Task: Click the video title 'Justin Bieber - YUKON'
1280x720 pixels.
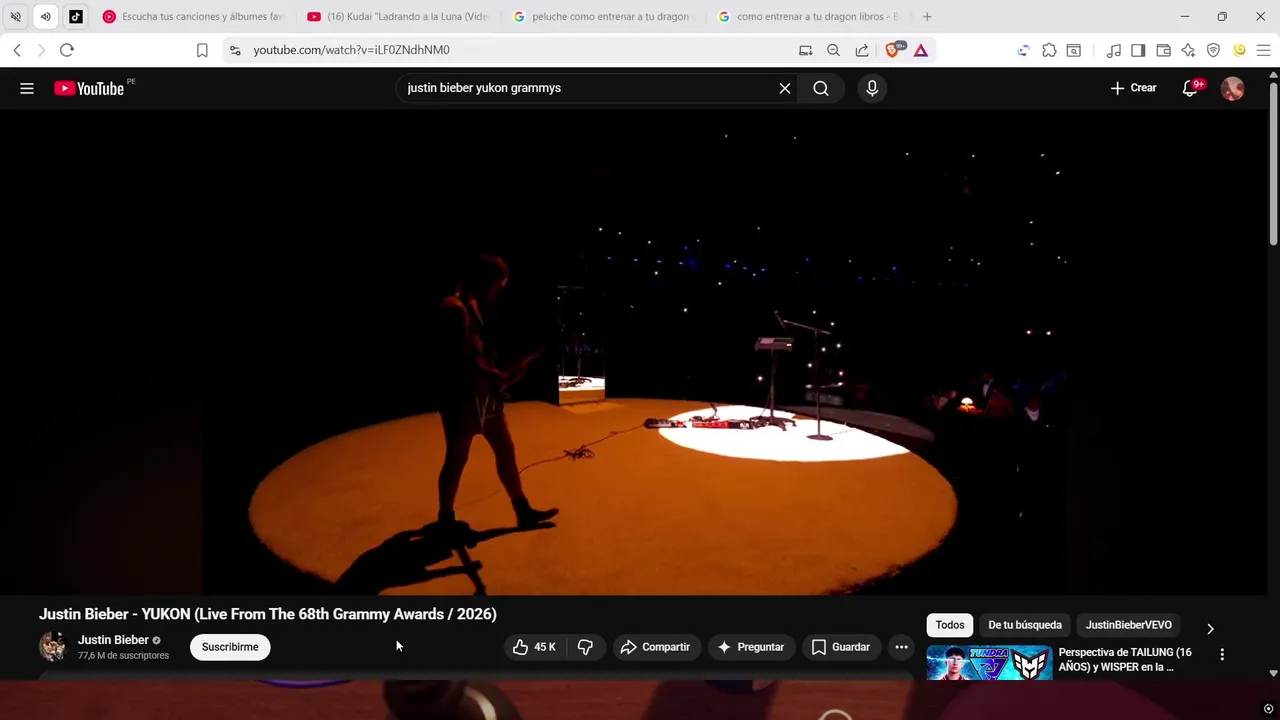Action: 268,614
